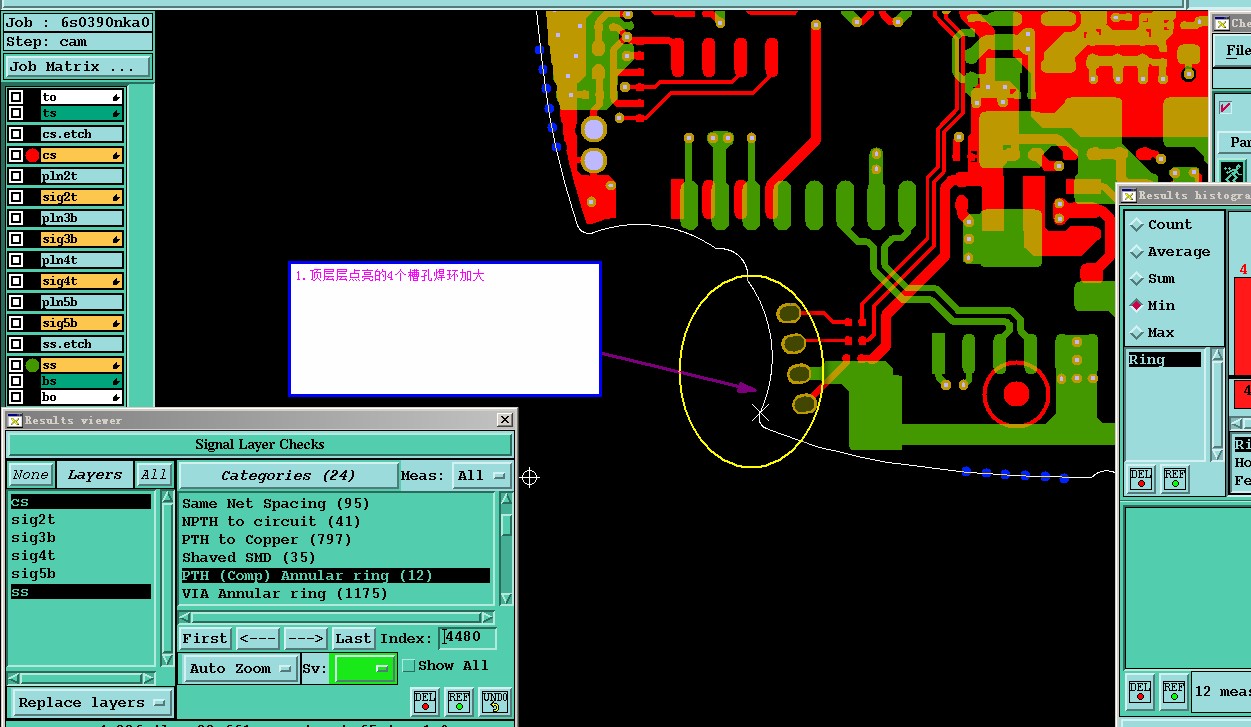Click the Index input field

click(467, 637)
